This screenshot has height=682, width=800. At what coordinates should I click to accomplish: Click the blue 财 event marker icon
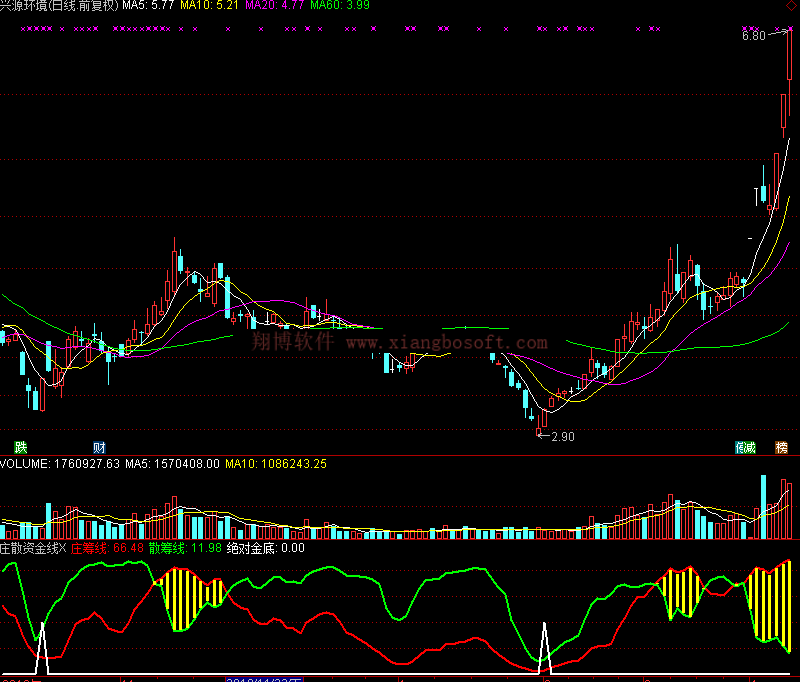(99, 448)
